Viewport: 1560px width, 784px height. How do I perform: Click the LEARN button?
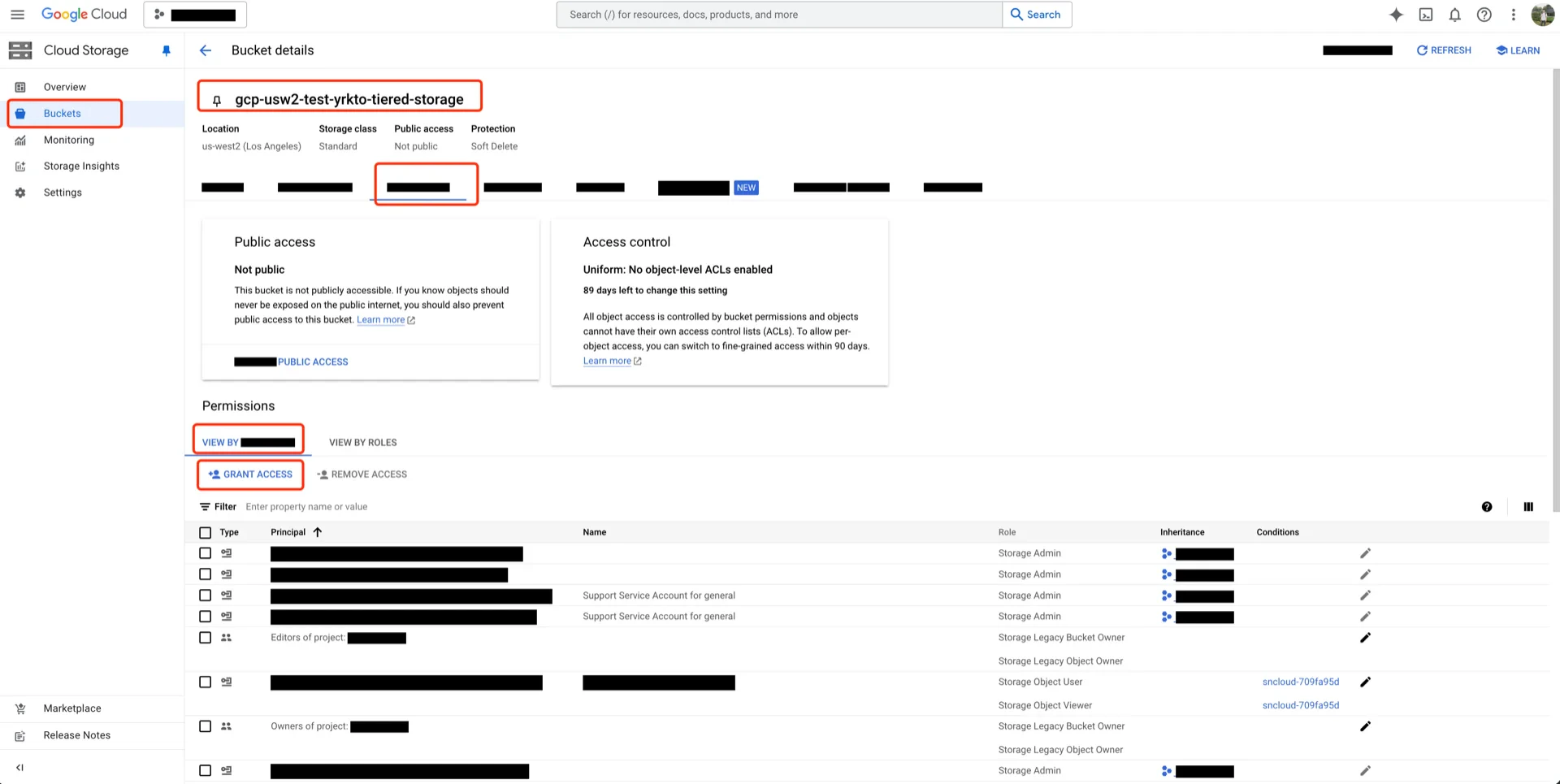(1518, 50)
